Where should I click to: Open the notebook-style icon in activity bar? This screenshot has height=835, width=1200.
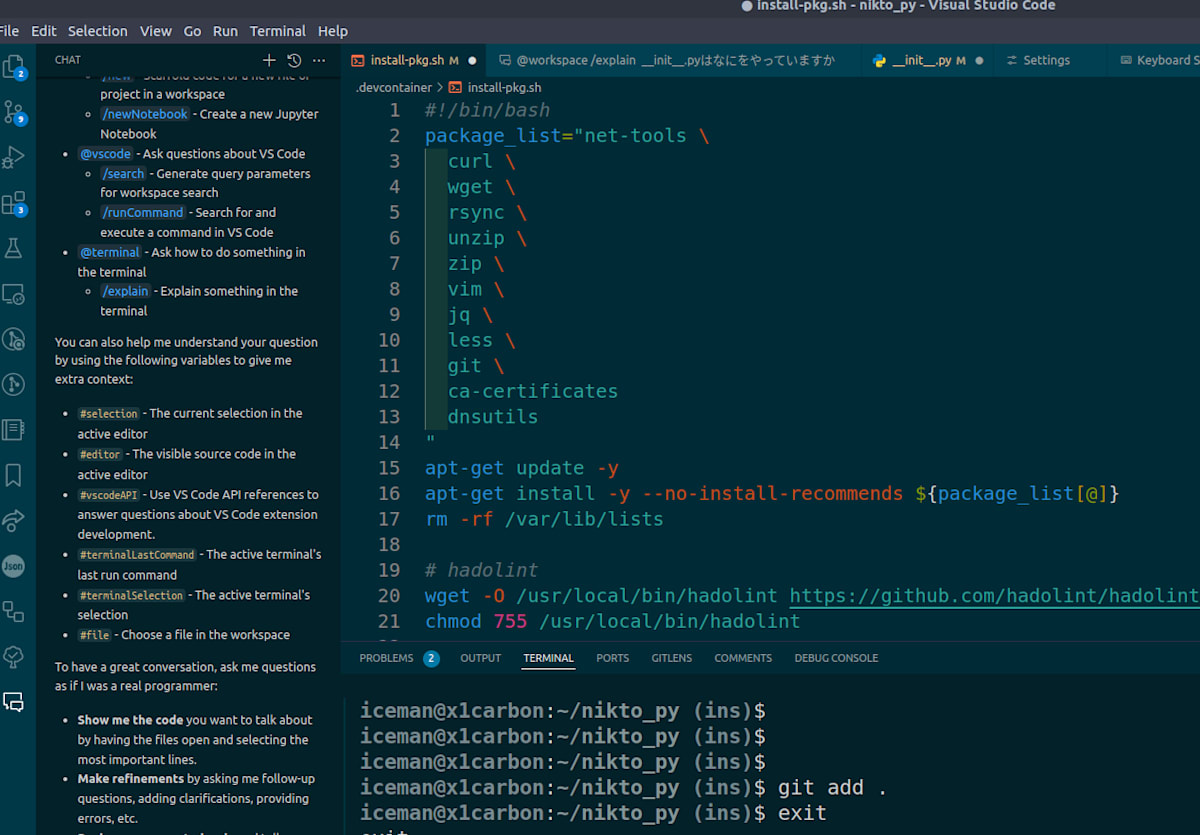[x=14, y=430]
